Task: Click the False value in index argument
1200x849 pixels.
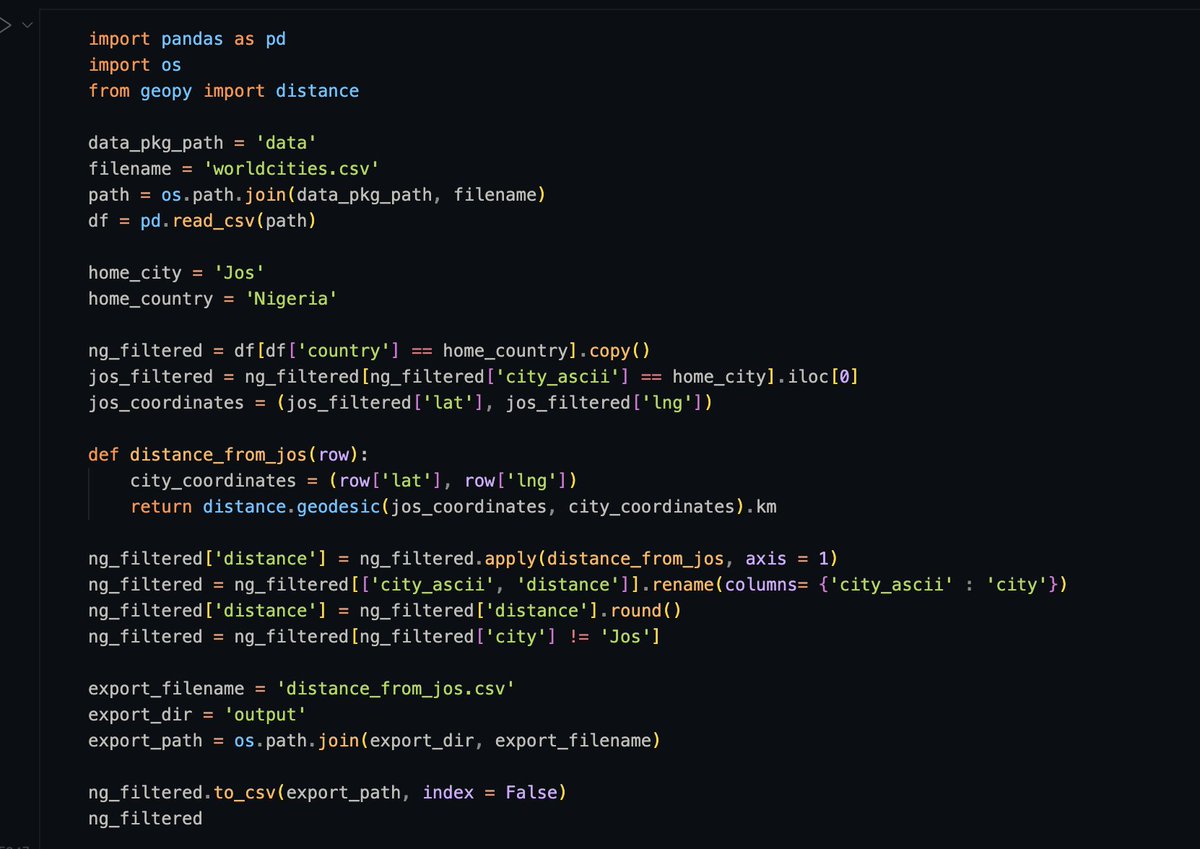Action: pos(531,793)
